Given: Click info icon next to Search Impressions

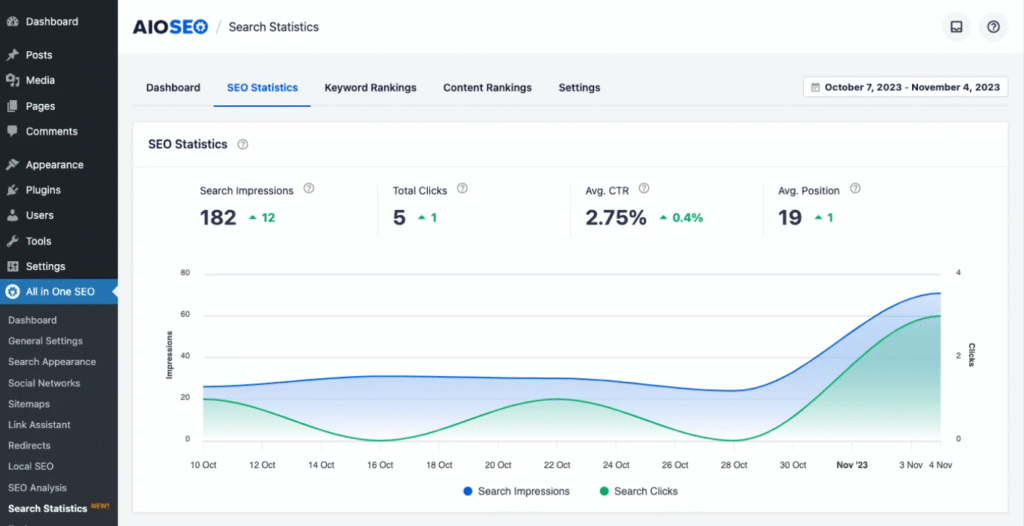Looking at the screenshot, I should tap(309, 188).
